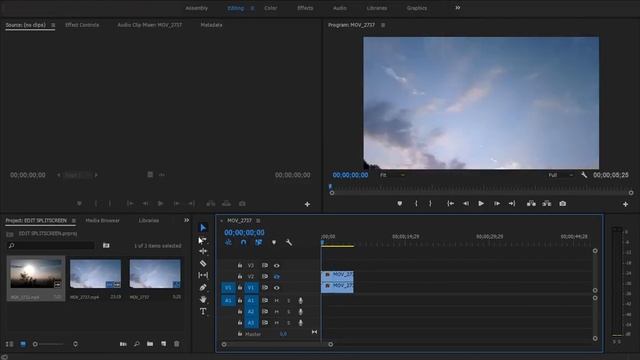Toggle Linked Selection in timeline
640x360 pixels.
point(259,242)
